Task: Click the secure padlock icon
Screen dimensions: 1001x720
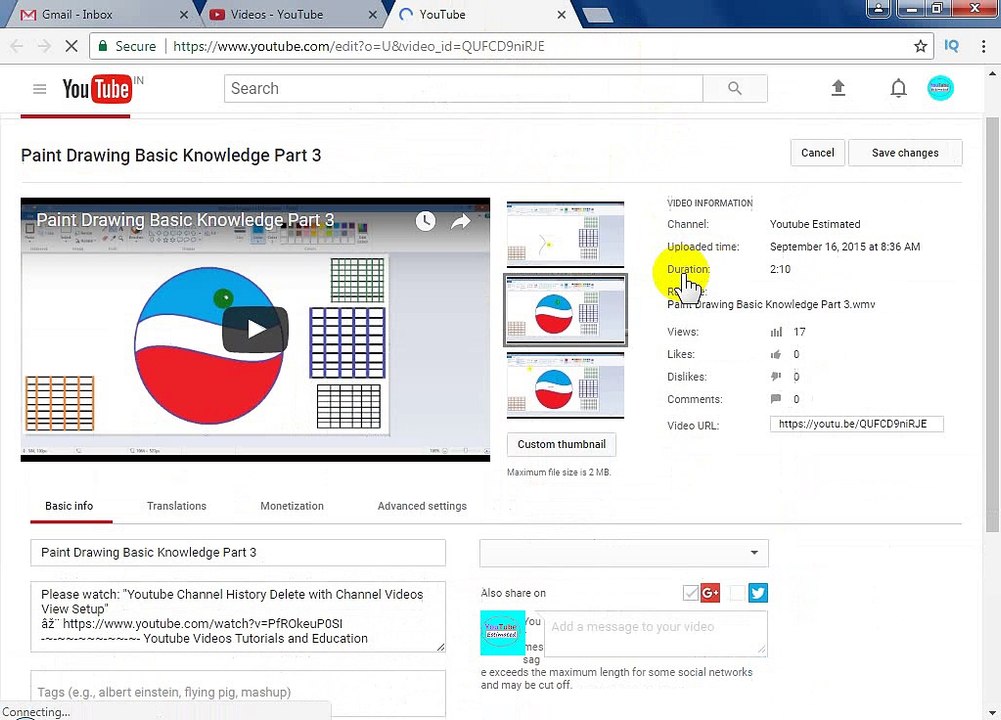Action: [102, 46]
